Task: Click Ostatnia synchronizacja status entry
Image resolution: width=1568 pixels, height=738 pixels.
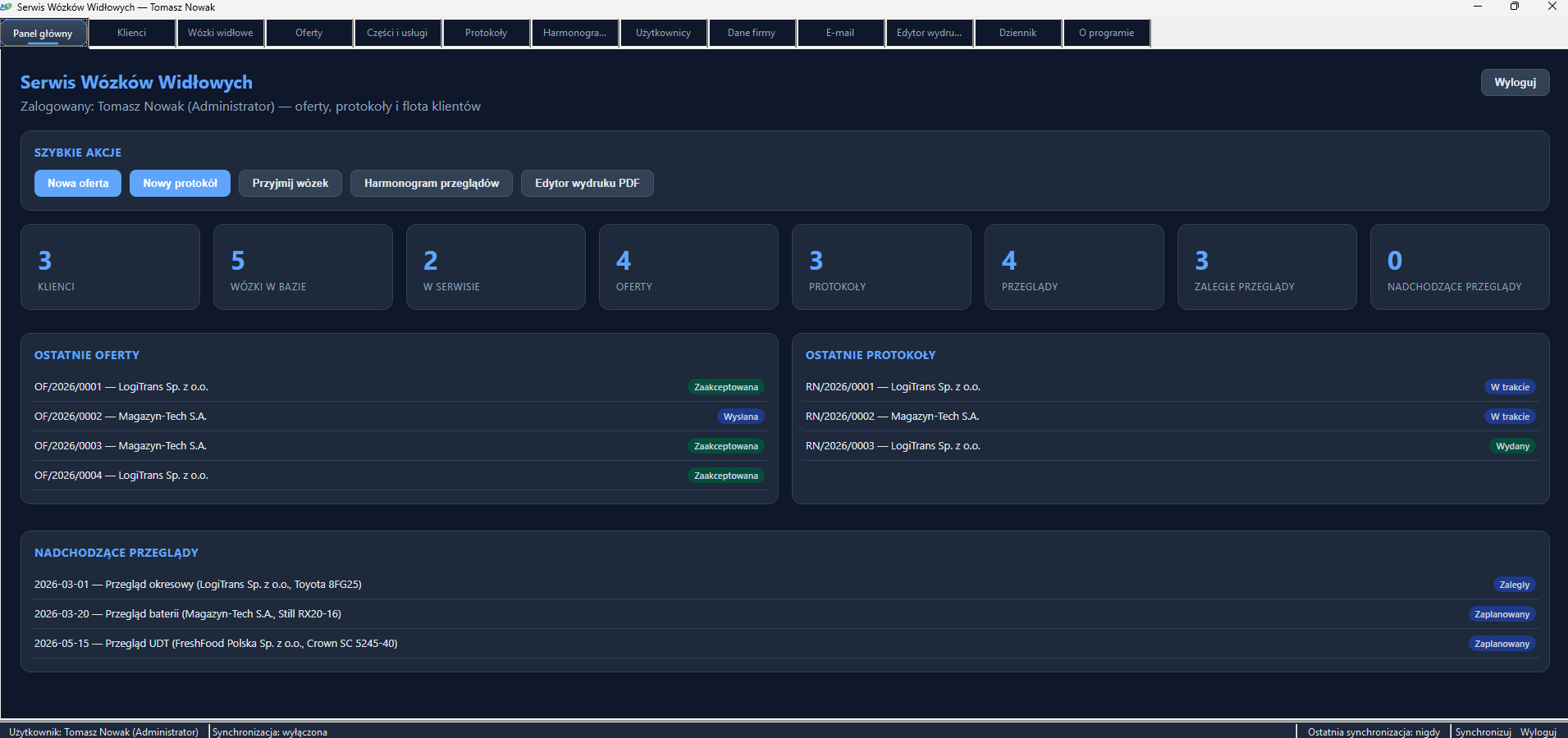Action: (x=1374, y=732)
